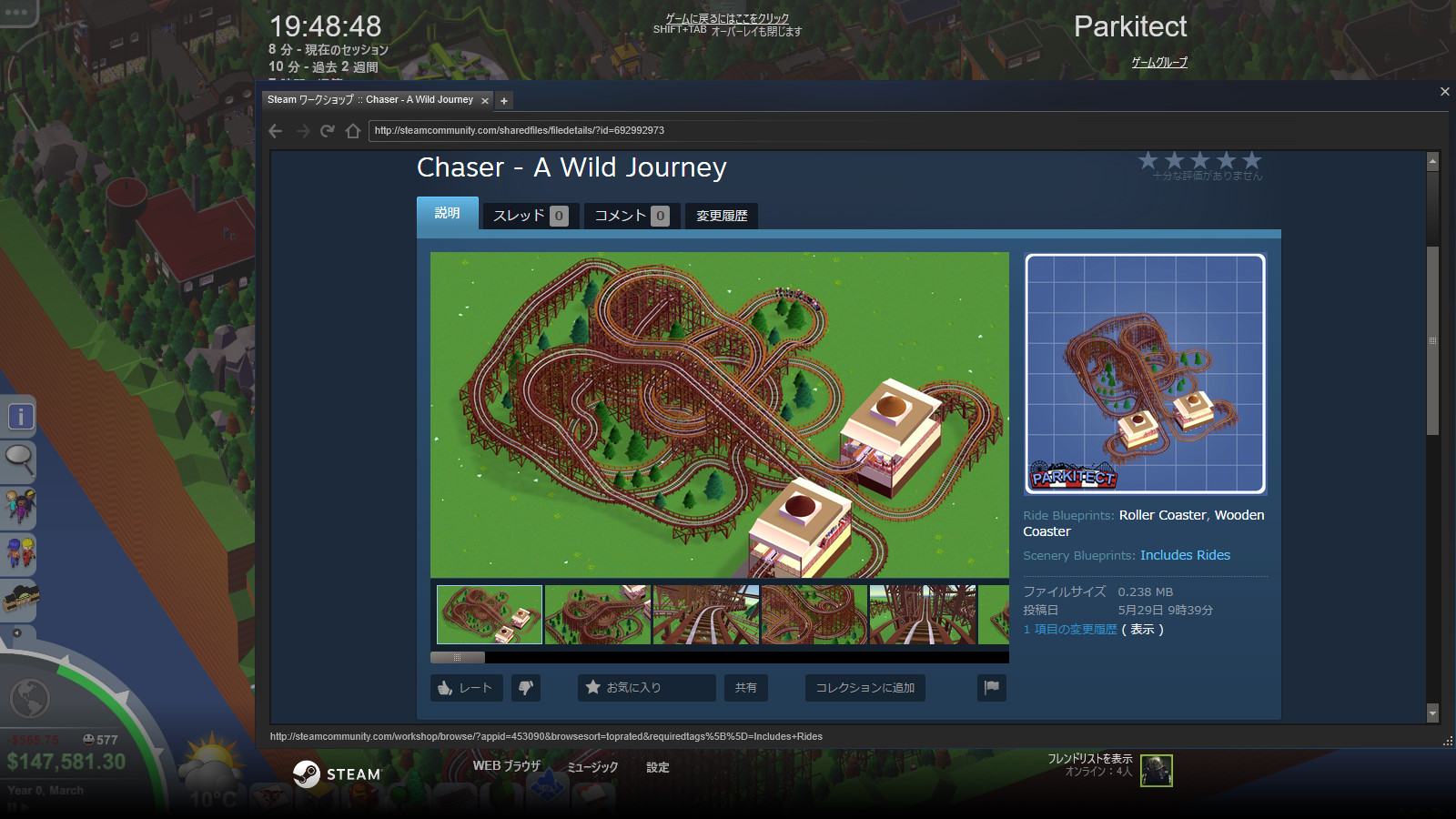Open the コメント tab
Image resolution: width=1456 pixels, height=819 pixels.
(632, 216)
